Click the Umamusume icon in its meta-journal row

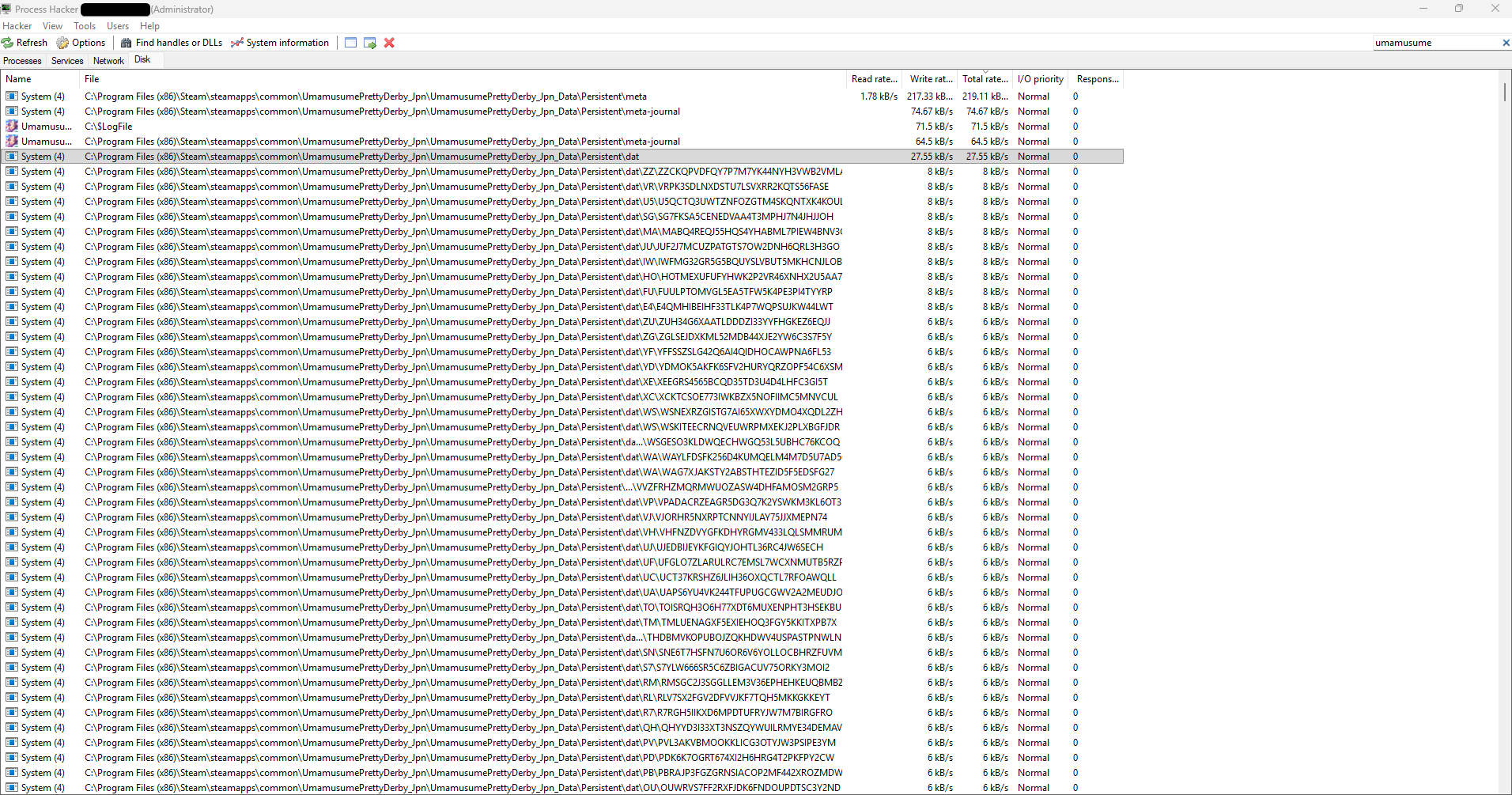12,142
